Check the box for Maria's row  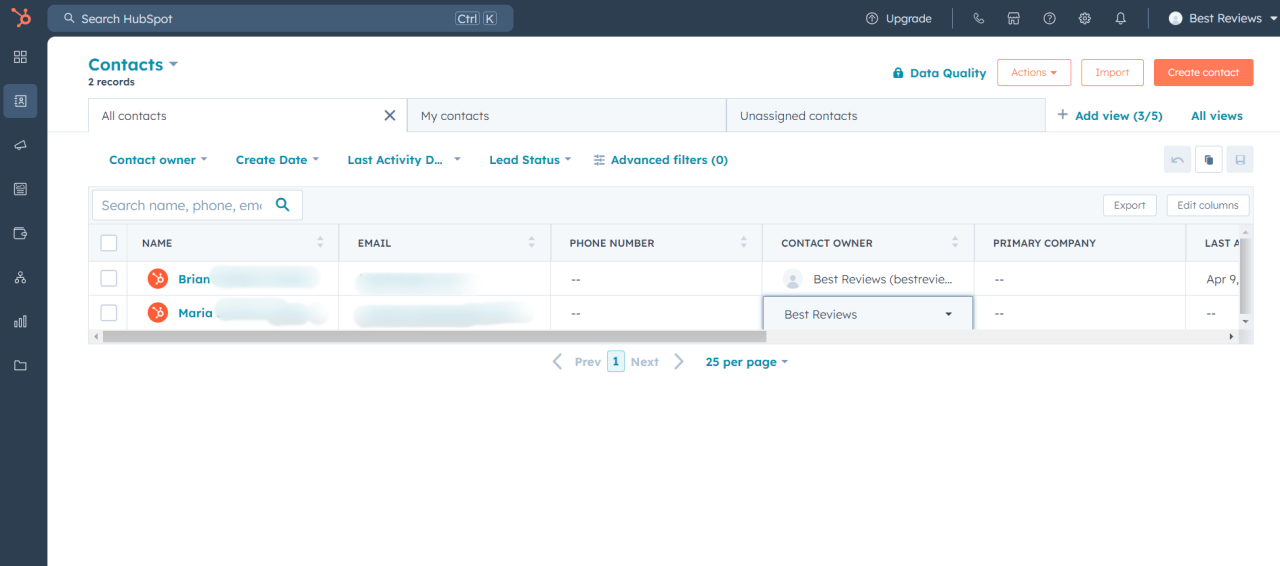click(109, 313)
